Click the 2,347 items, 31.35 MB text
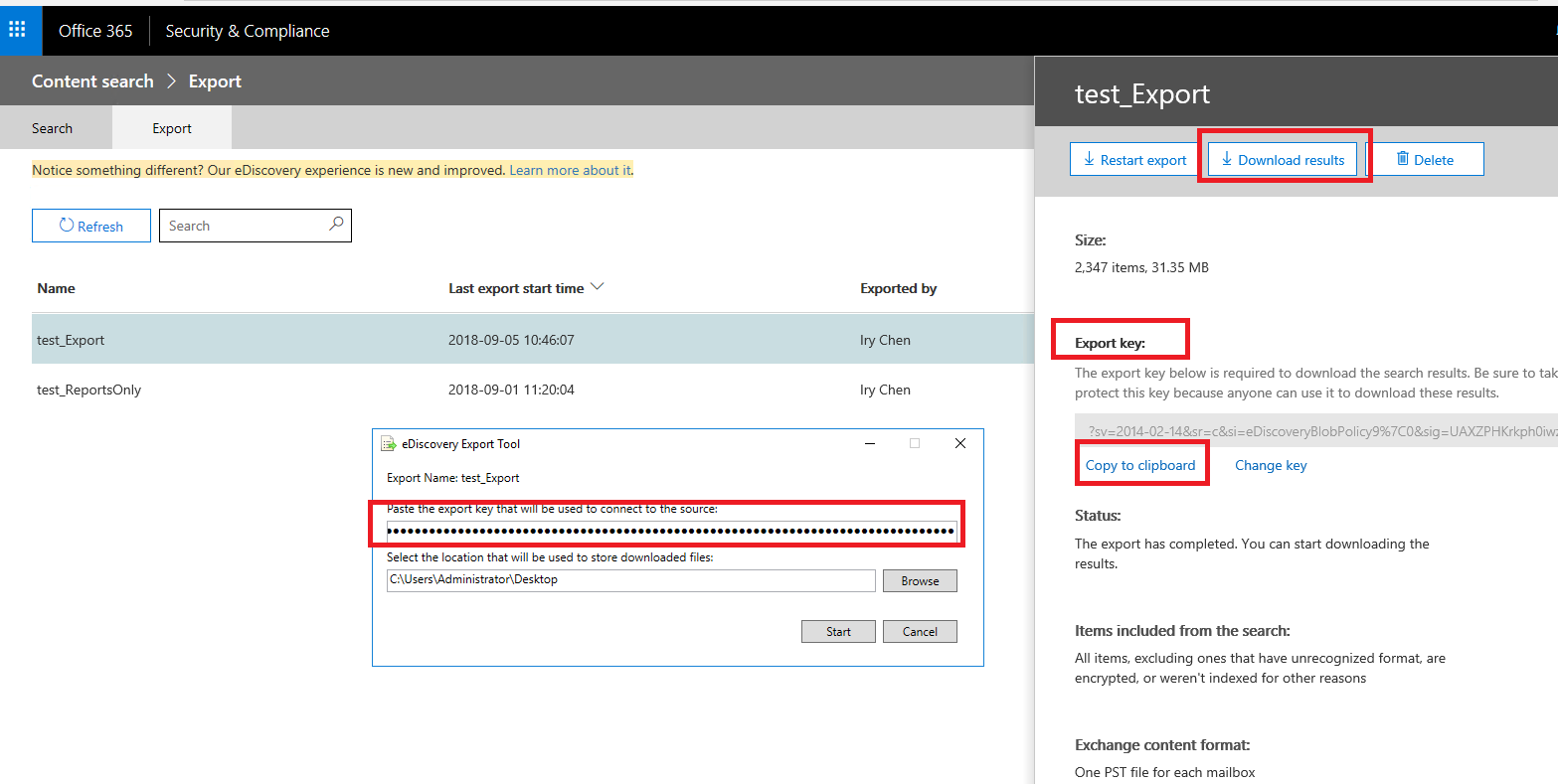 [x=1141, y=267]
